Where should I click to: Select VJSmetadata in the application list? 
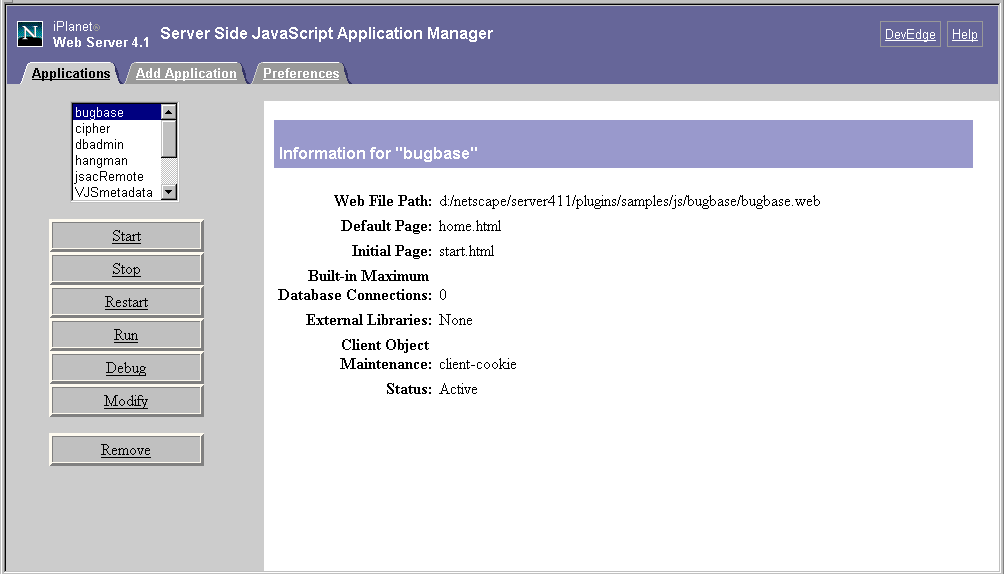[x=116, y=192]
